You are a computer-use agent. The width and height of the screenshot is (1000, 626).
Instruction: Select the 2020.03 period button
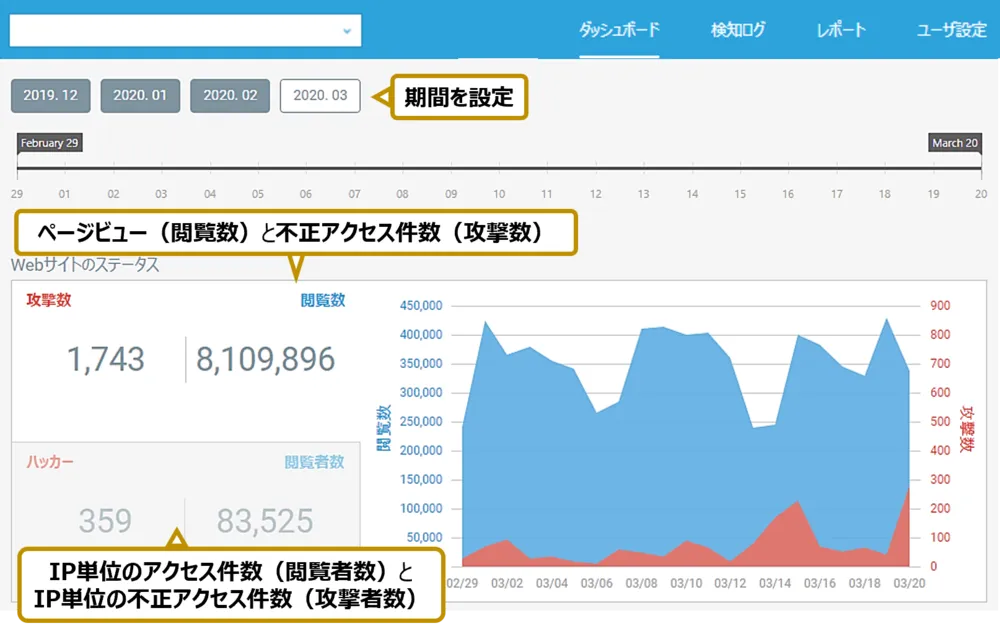[x=320, y=95]
